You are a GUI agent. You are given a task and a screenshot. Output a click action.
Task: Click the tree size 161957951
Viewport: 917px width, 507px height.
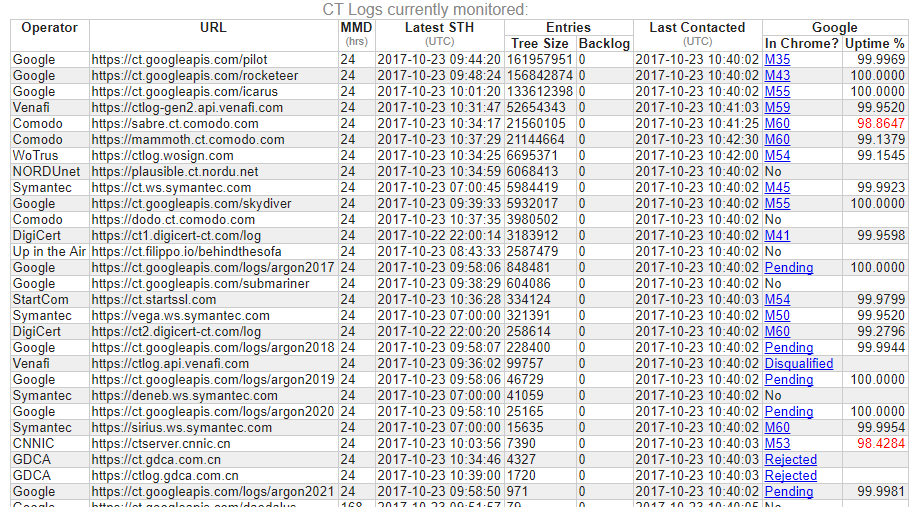540,60
